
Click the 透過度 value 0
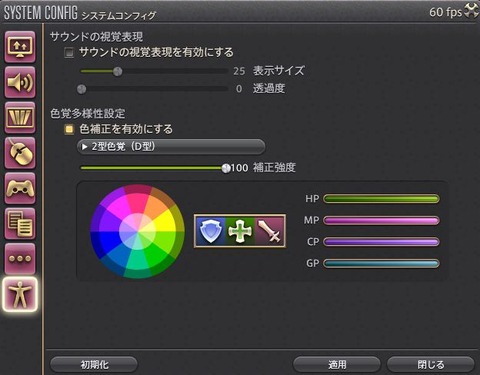pos(239,89)
